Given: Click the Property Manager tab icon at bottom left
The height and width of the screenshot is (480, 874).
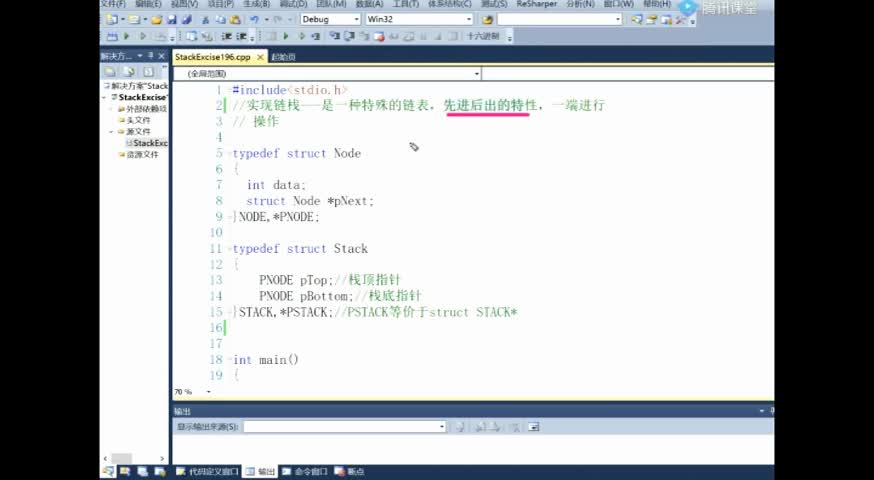Looking at the screenshot, I should click(x=143, y=472).
